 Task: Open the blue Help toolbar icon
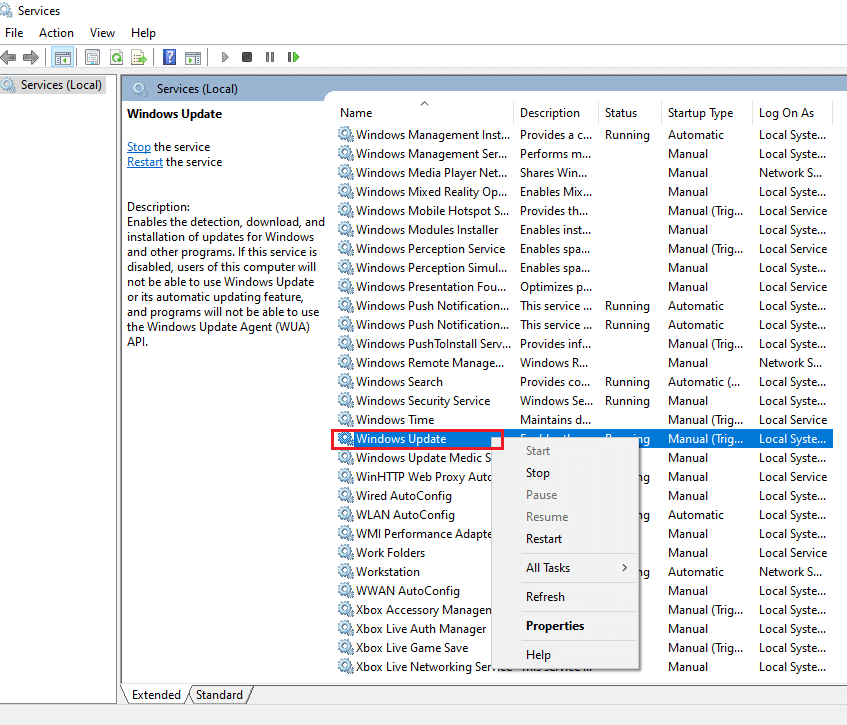pos(170,57)
